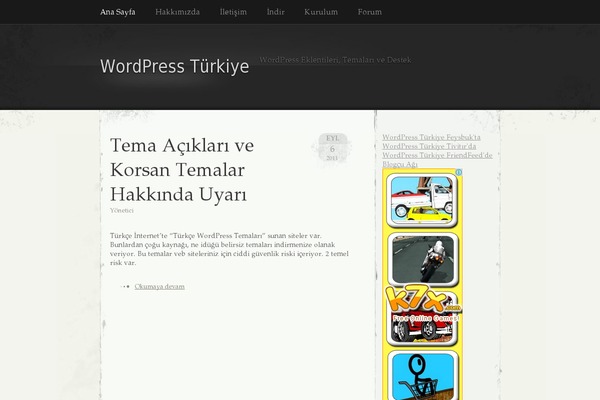600x400 pixels.
Task: Go to the Hakkımızda page
Action: (177, 12)
